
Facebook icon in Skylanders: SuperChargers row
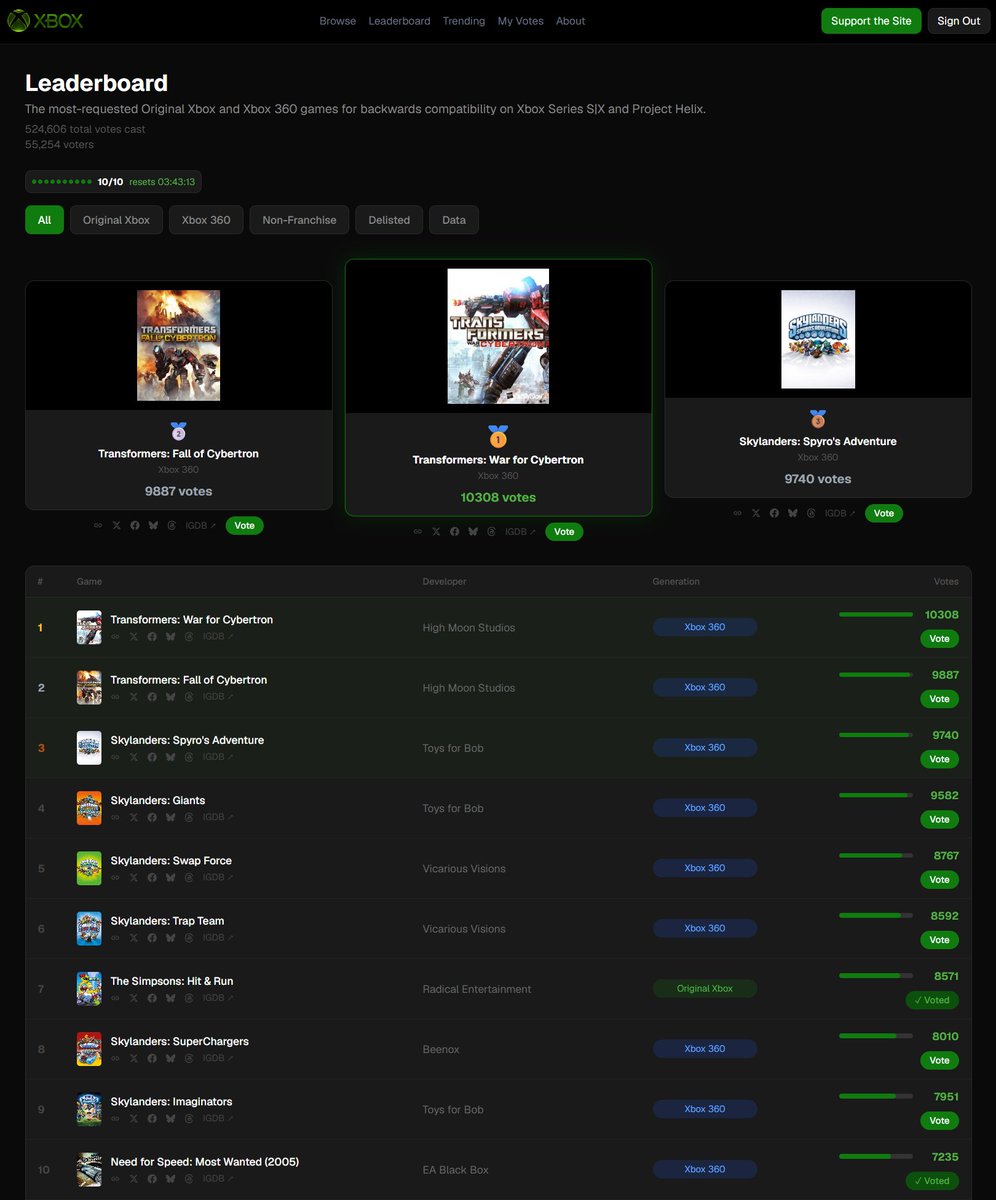pyautogui.click(x=152, y=1058)
